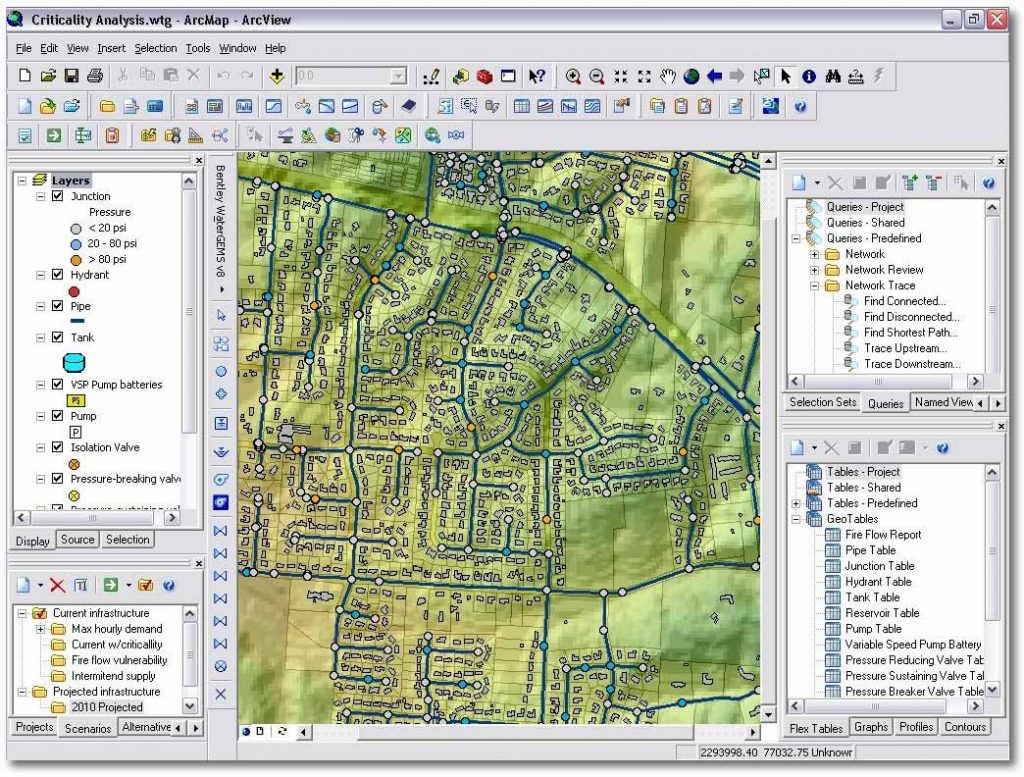
Task: Open the Find binoculars tool
Action: [832, 76]
